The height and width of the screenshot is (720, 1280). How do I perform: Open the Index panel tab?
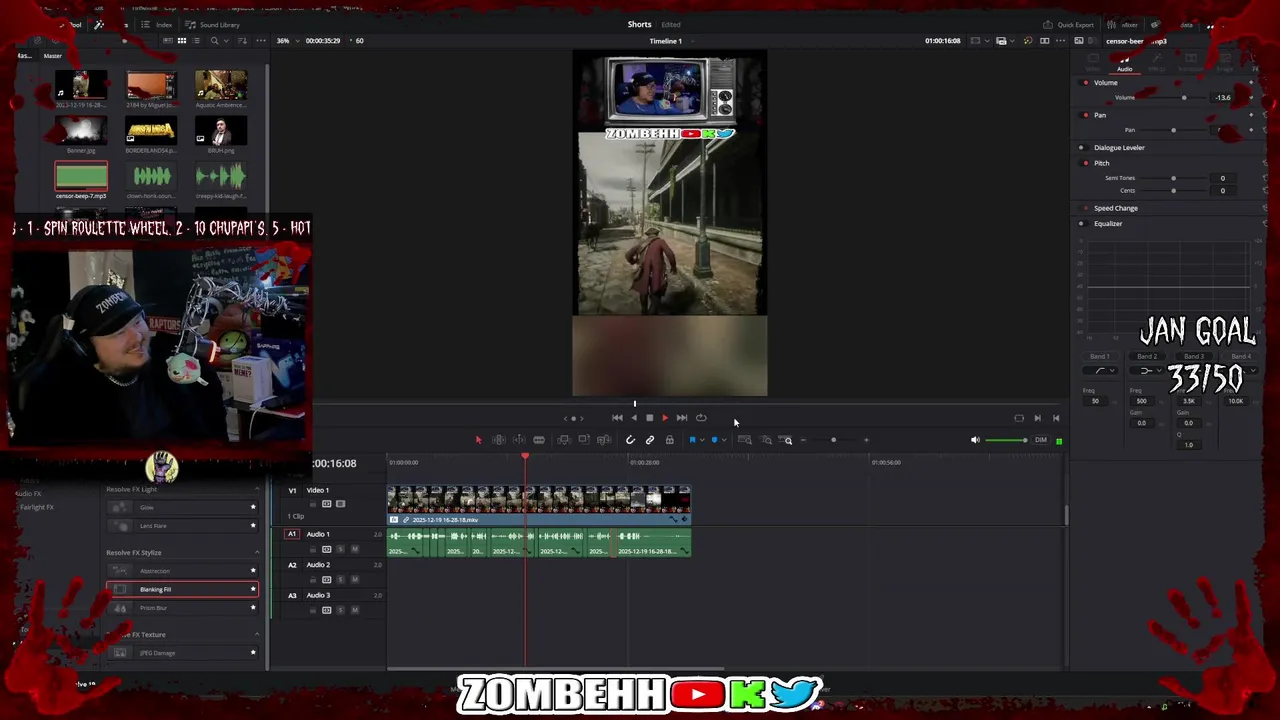pos(158,24)
